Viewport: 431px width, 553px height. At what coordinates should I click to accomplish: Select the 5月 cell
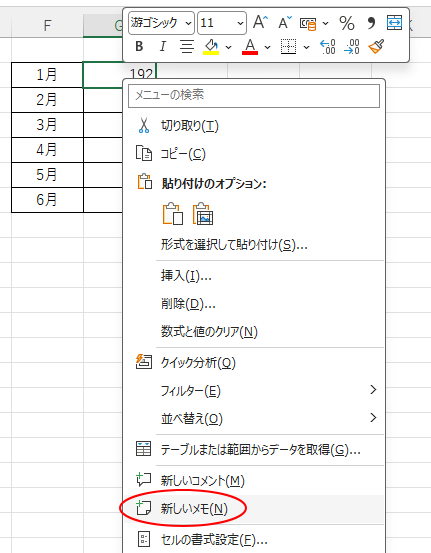(x=47, y=175)
